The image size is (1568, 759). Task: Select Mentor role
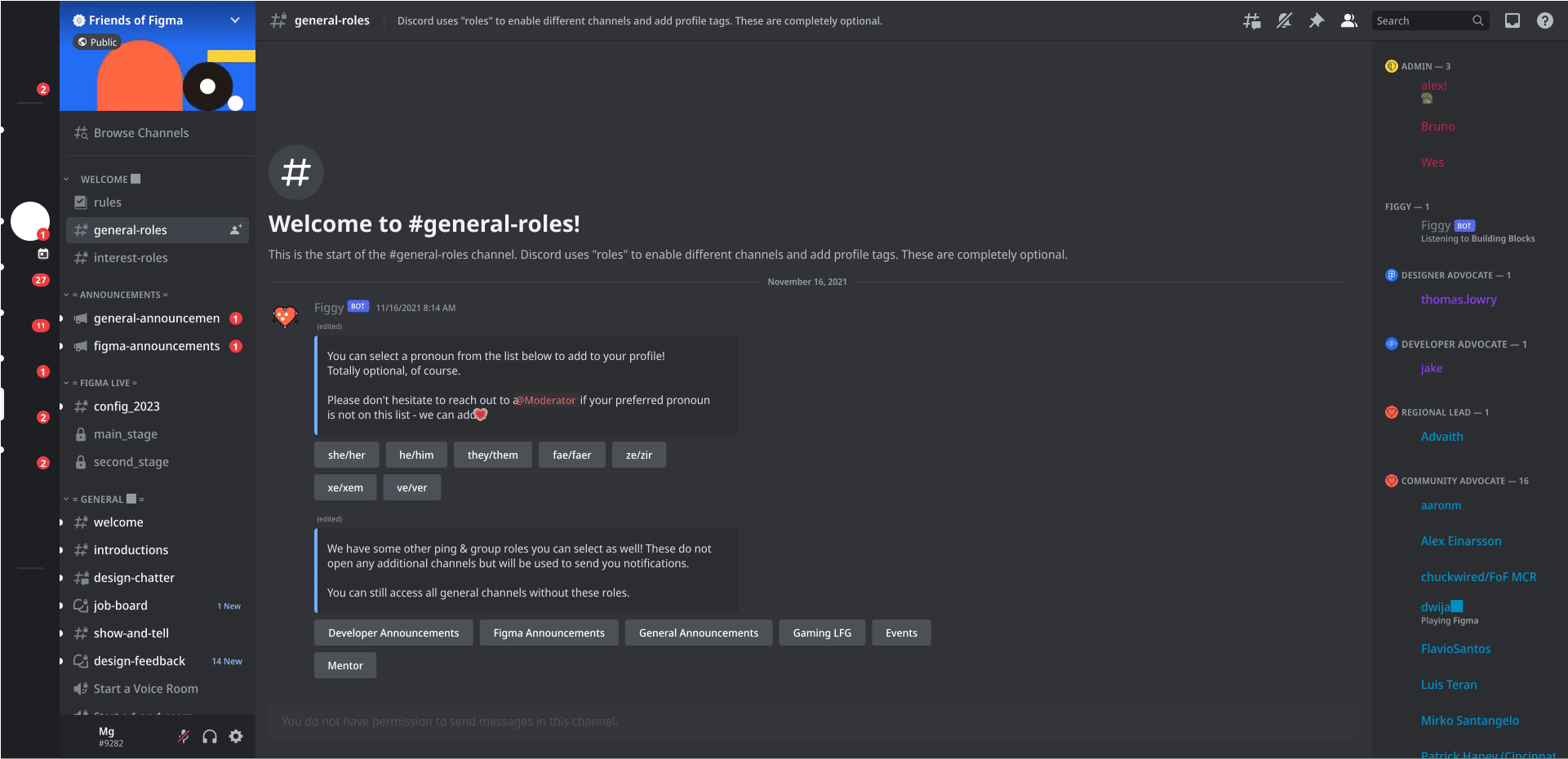click(345, 665)
